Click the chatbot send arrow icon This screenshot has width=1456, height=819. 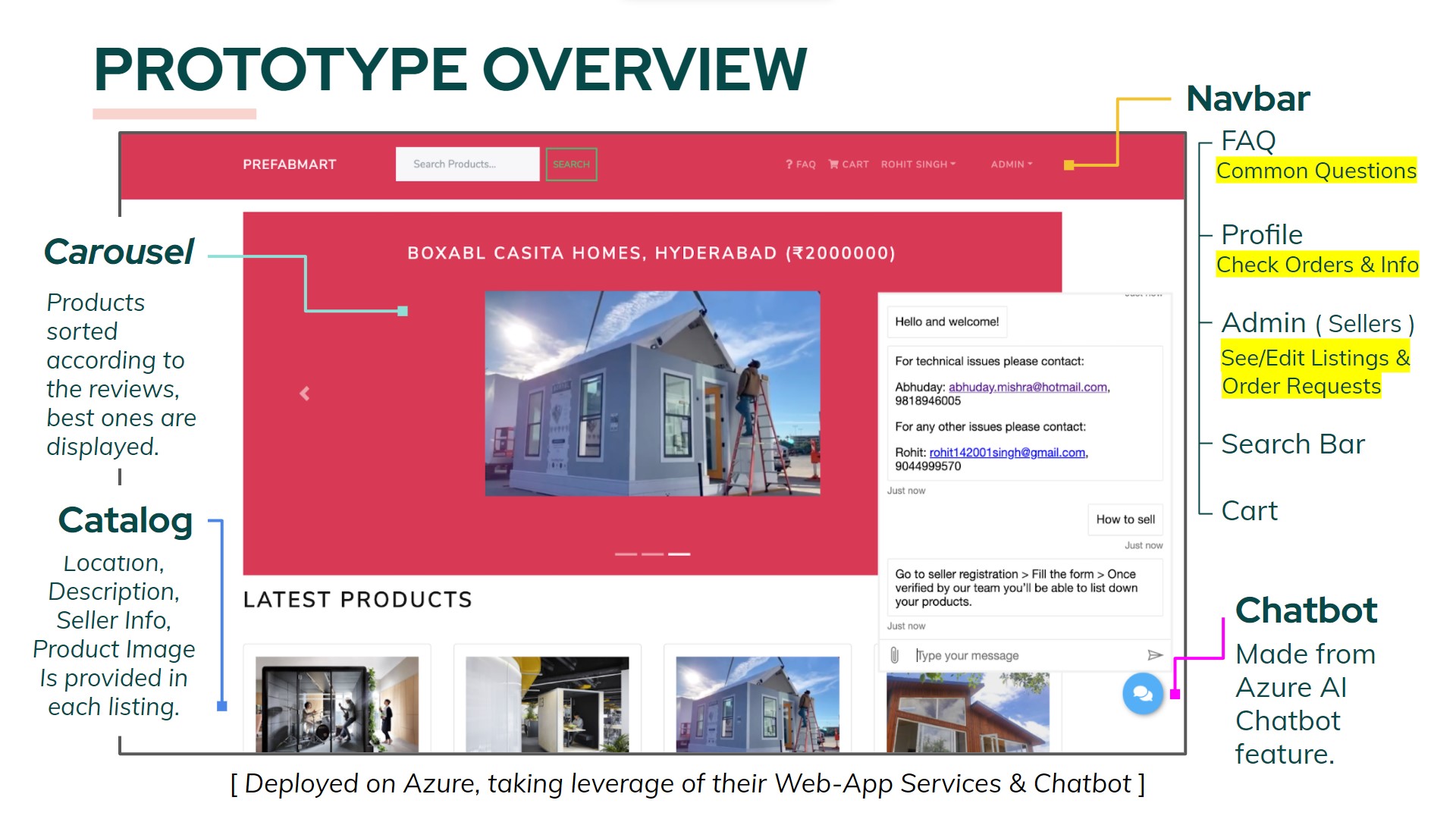pyautogui.click(x=1155, y=655)
